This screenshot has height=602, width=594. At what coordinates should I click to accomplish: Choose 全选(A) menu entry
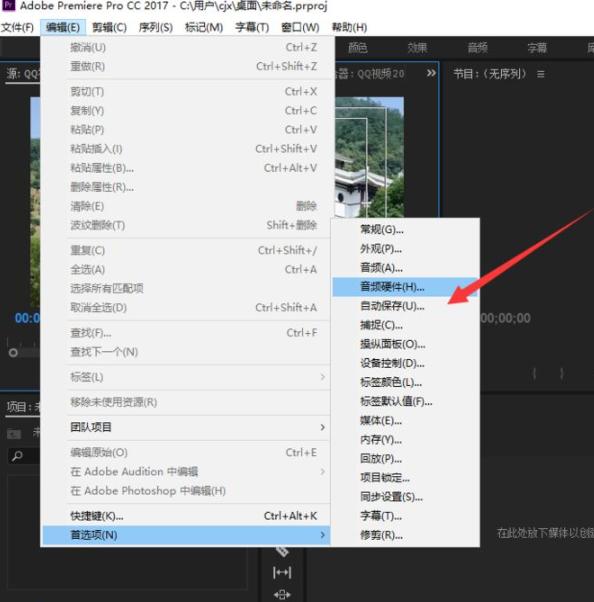click(x=186, y=270)
